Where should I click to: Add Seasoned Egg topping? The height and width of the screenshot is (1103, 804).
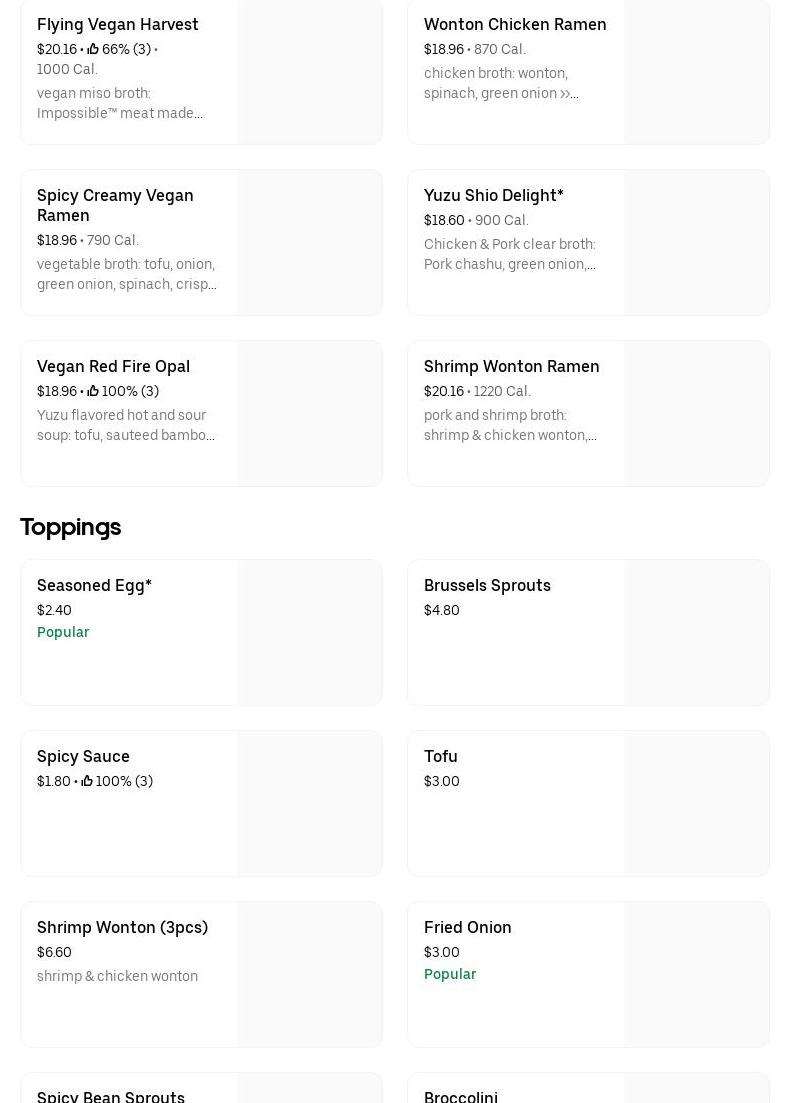click(94, 585)
